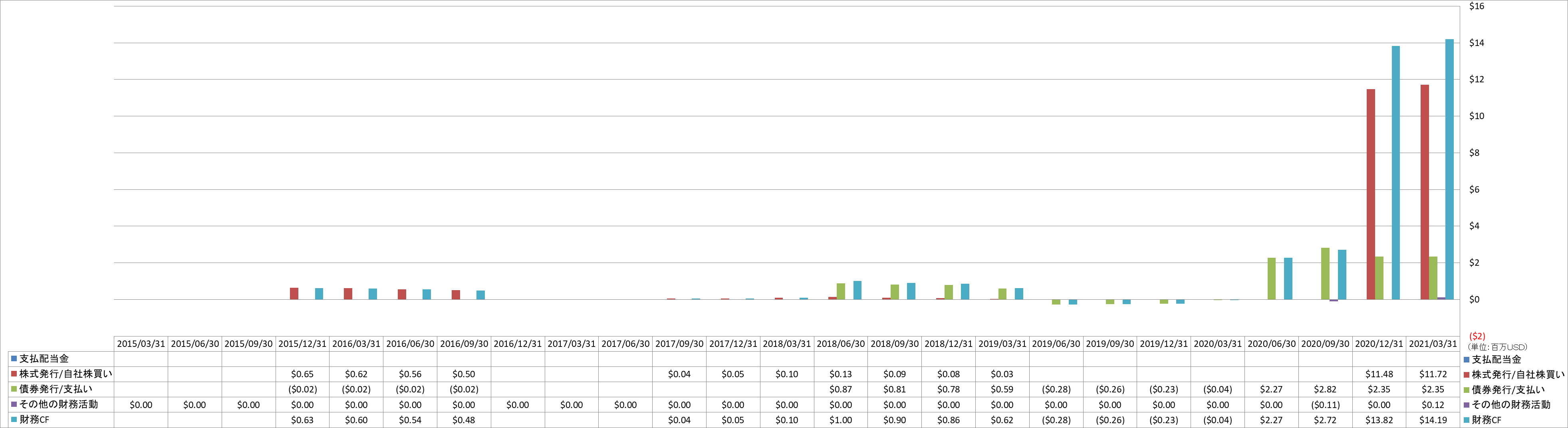Click the $0 y-axis label
The height and width of the screenshot is (428, 1568).
[x=1474, y=300]
